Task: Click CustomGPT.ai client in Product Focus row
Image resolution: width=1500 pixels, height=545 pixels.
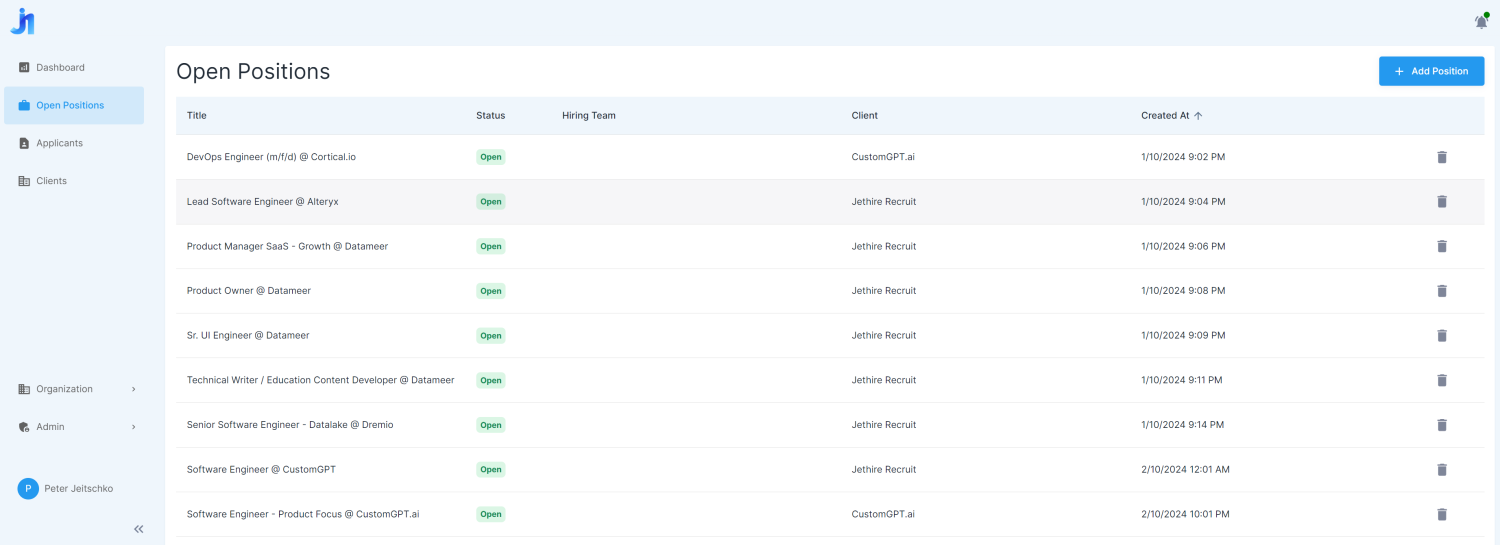Action: pyautogui.click(x=883, y=514)
